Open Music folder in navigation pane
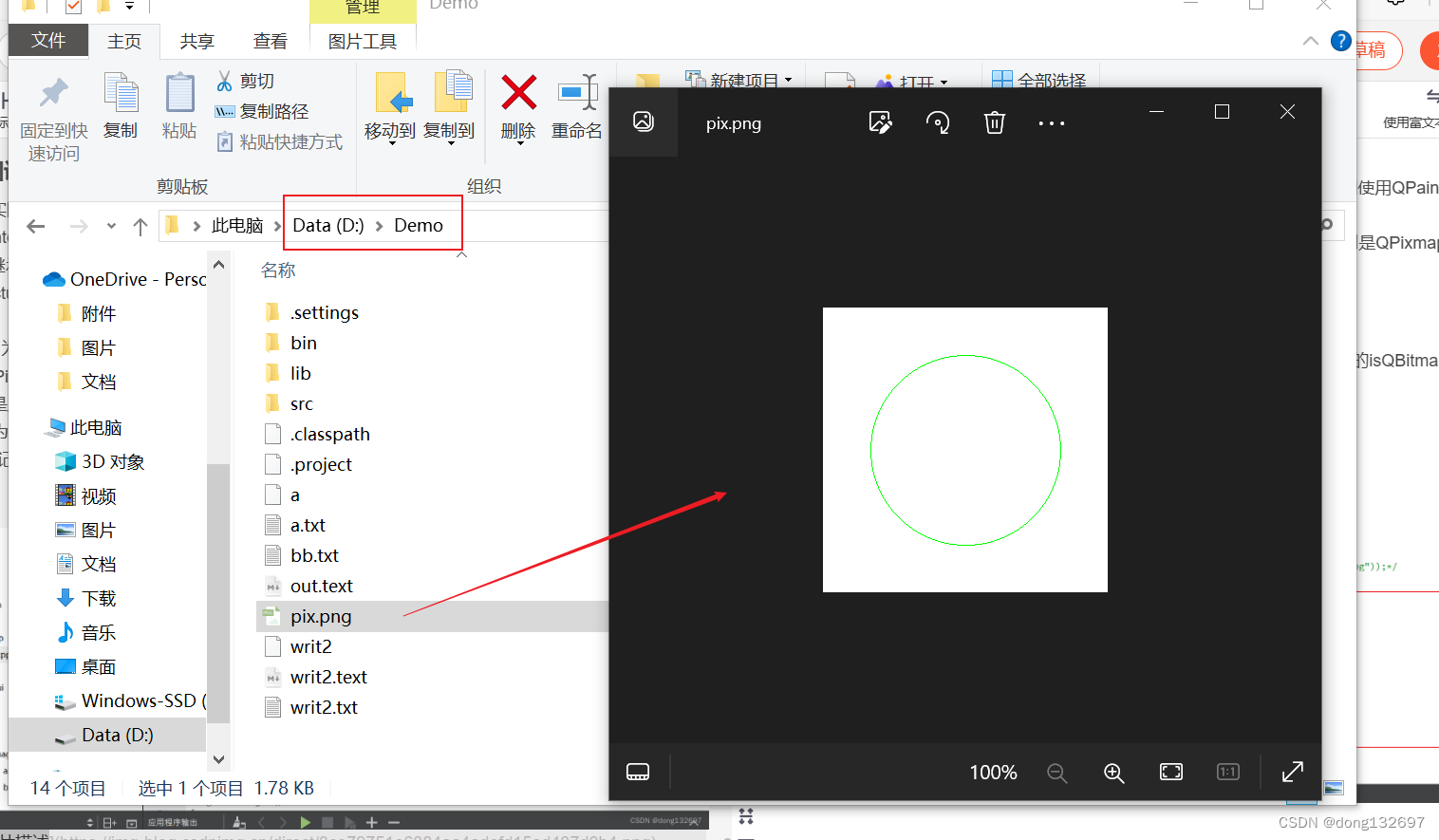 86,632
